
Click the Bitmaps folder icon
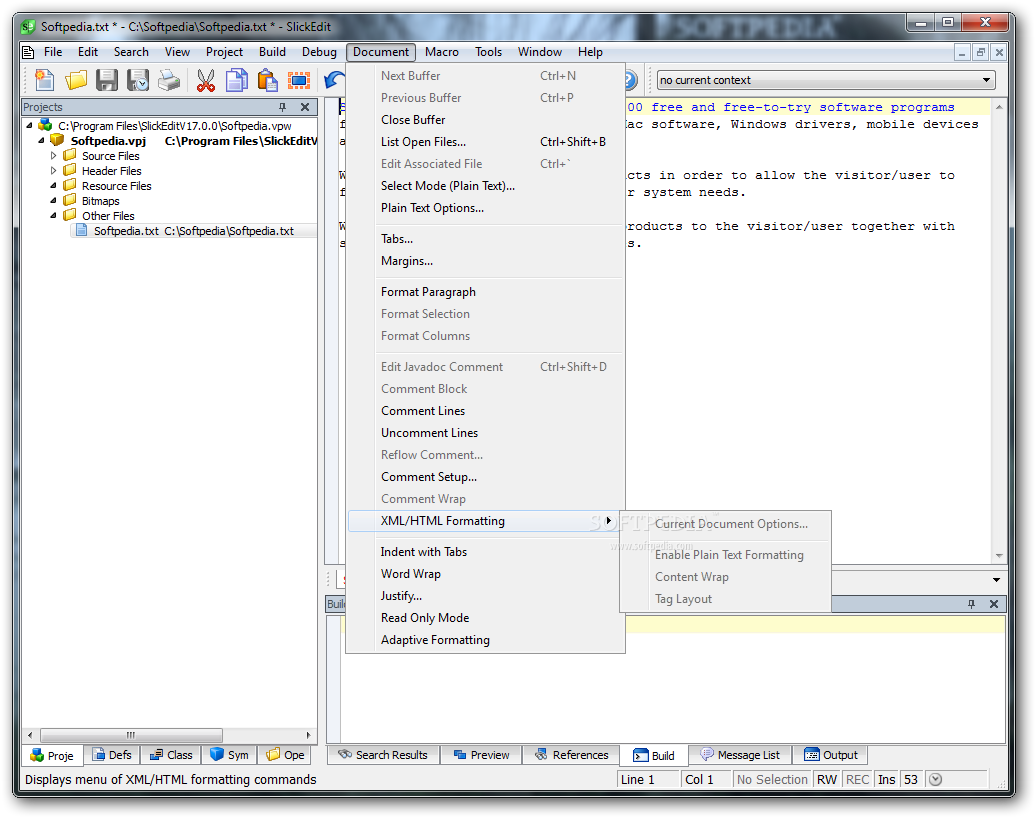[69, 200]
